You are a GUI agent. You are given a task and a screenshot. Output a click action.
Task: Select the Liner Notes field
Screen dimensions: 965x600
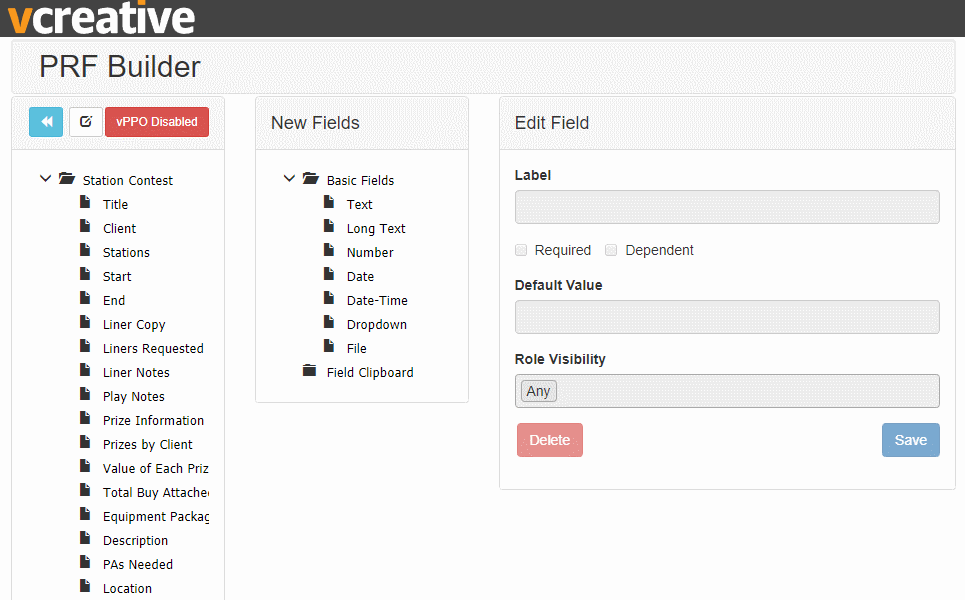136,372
